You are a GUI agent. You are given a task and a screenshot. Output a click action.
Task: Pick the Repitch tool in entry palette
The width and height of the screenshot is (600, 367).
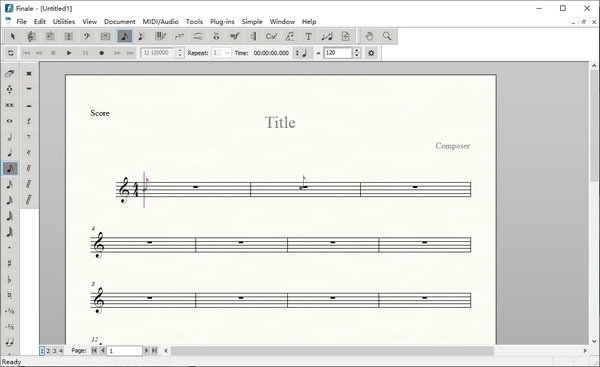[10, 89]
